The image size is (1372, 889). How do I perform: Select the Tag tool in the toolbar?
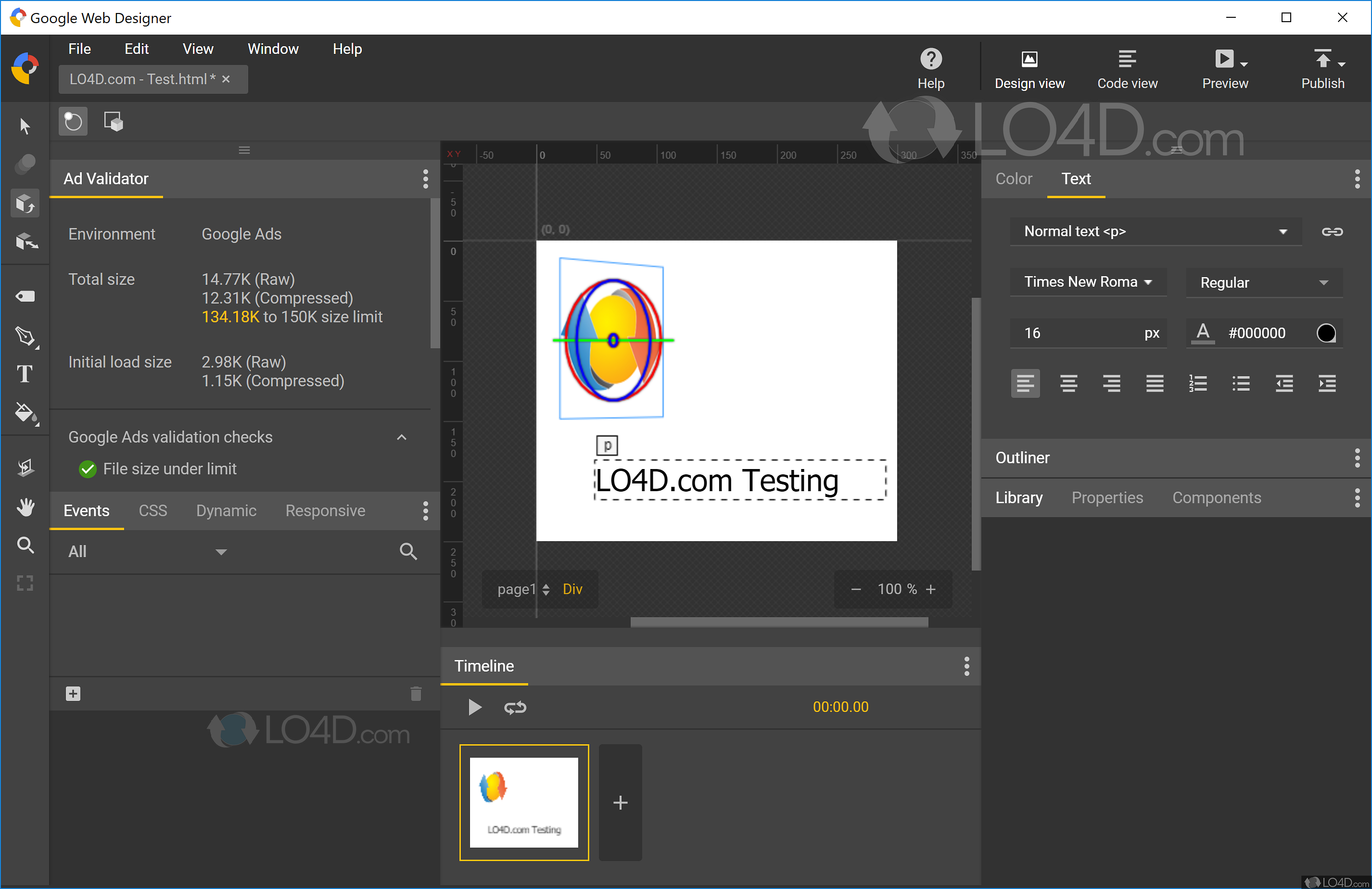(25, 296)
